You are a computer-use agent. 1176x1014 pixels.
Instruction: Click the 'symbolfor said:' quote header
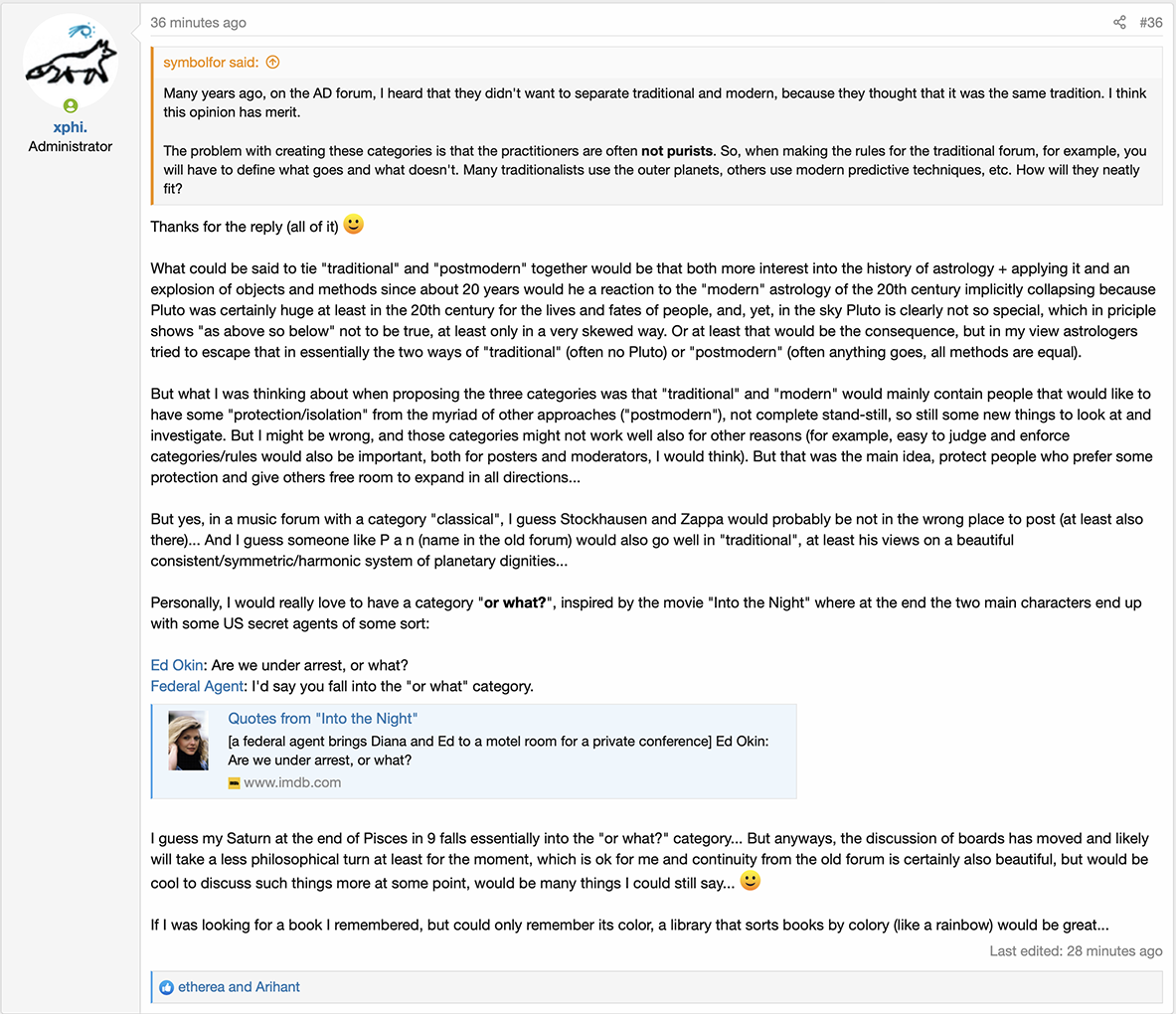pos(211,63)
